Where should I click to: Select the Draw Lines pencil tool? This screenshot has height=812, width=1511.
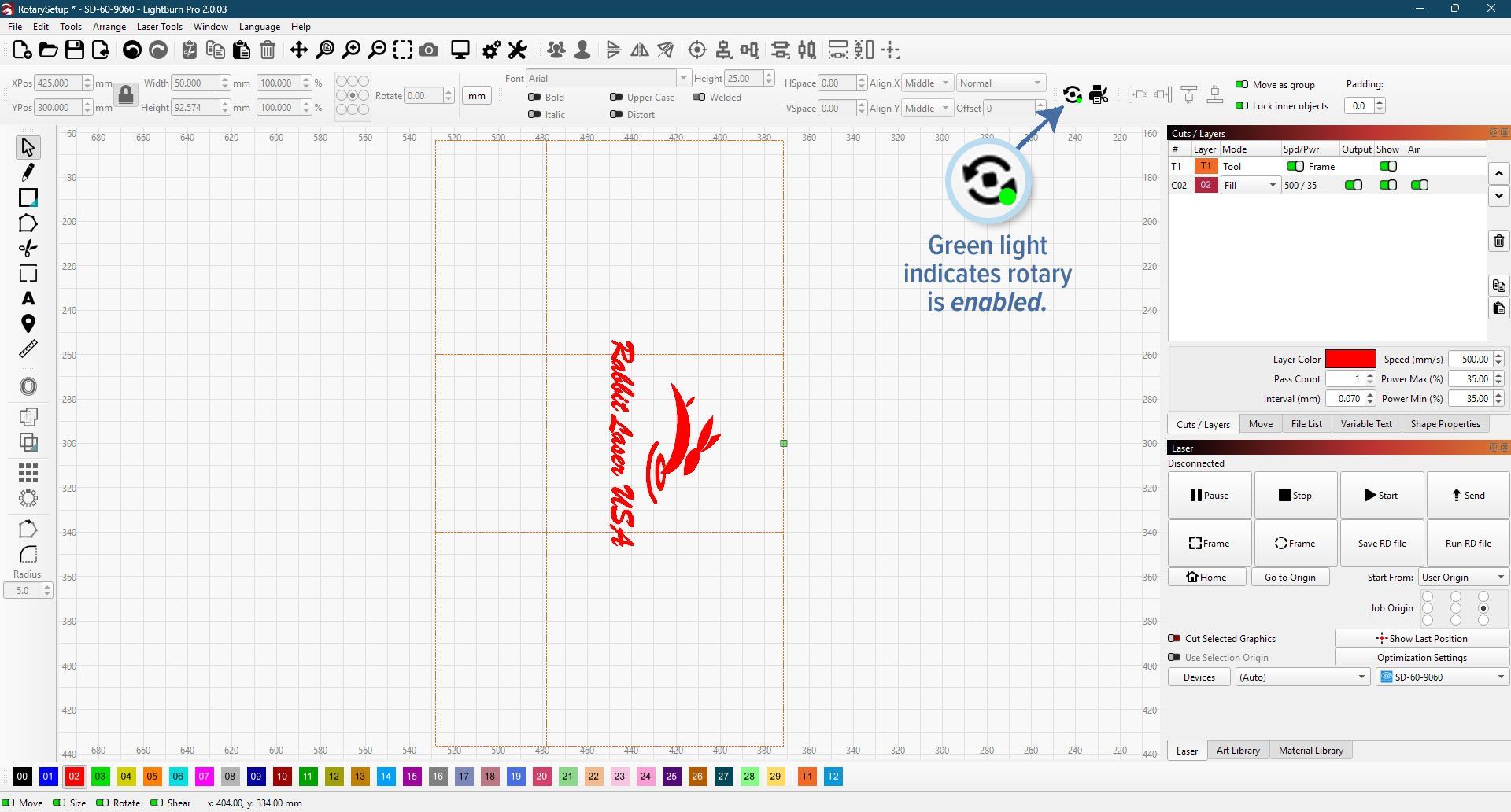(x=28, y=172)
